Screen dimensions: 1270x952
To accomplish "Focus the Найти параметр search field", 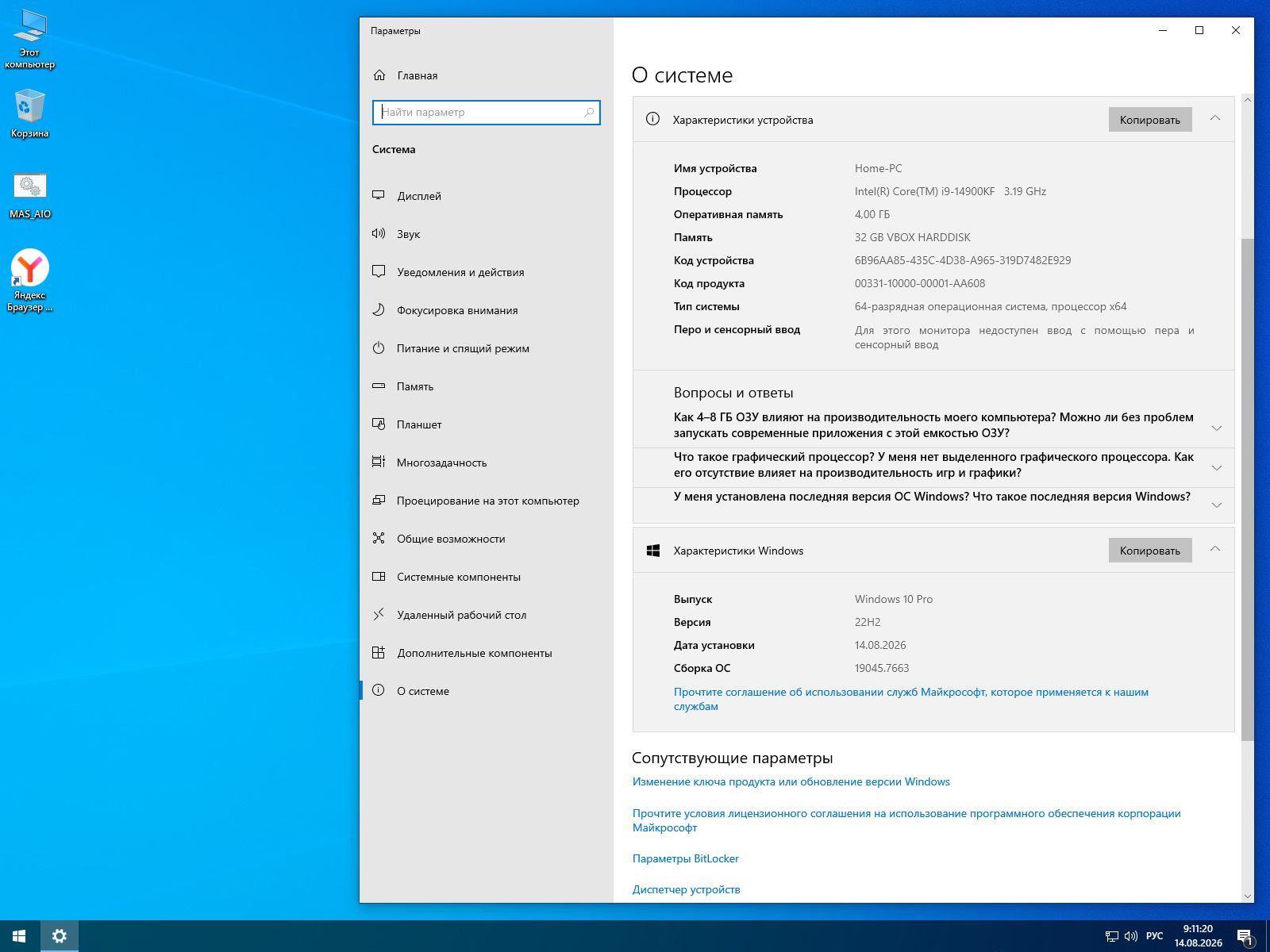I will point(487,113).
